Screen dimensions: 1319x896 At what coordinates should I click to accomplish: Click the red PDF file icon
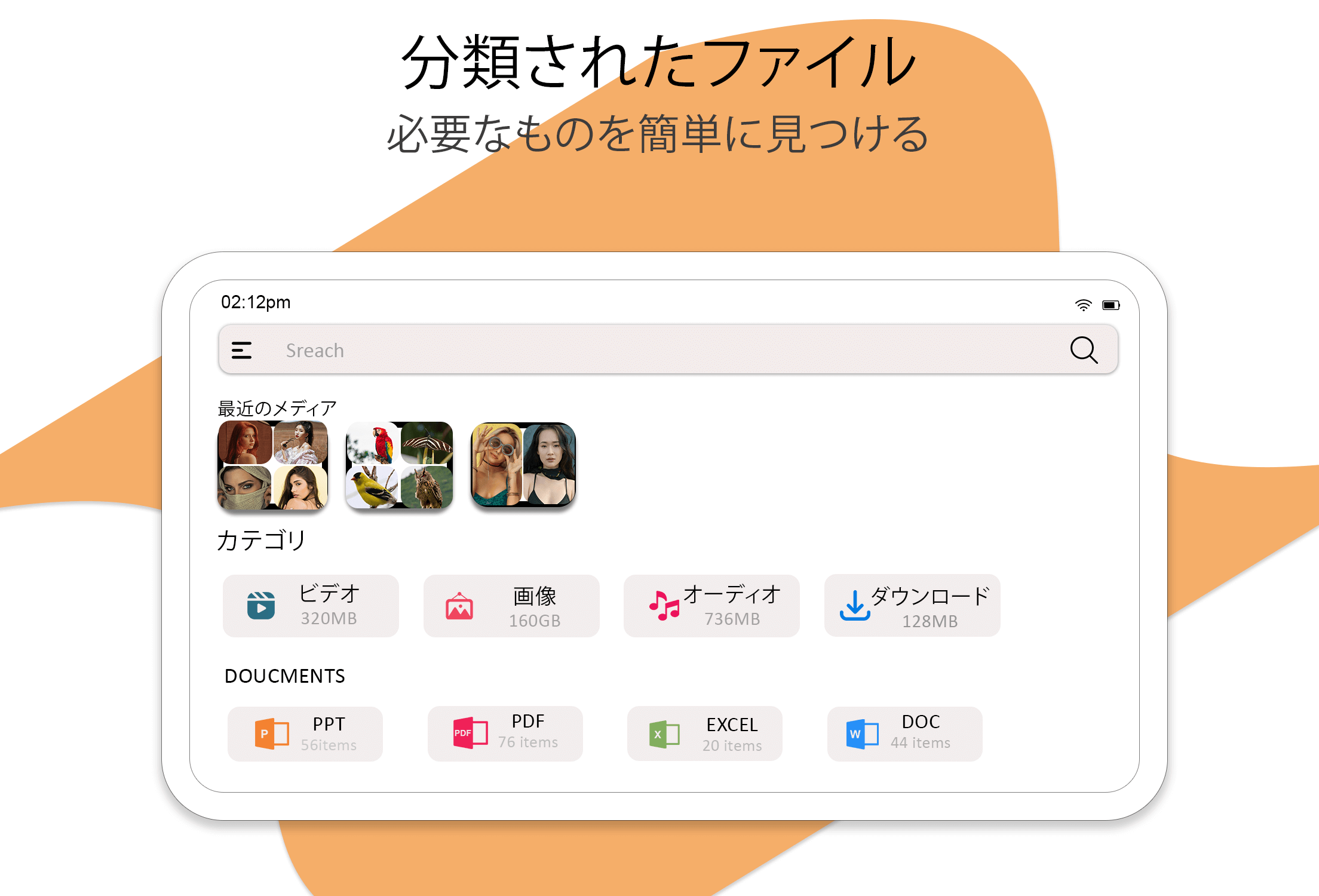pyautogui.click(x=471, y=733)
